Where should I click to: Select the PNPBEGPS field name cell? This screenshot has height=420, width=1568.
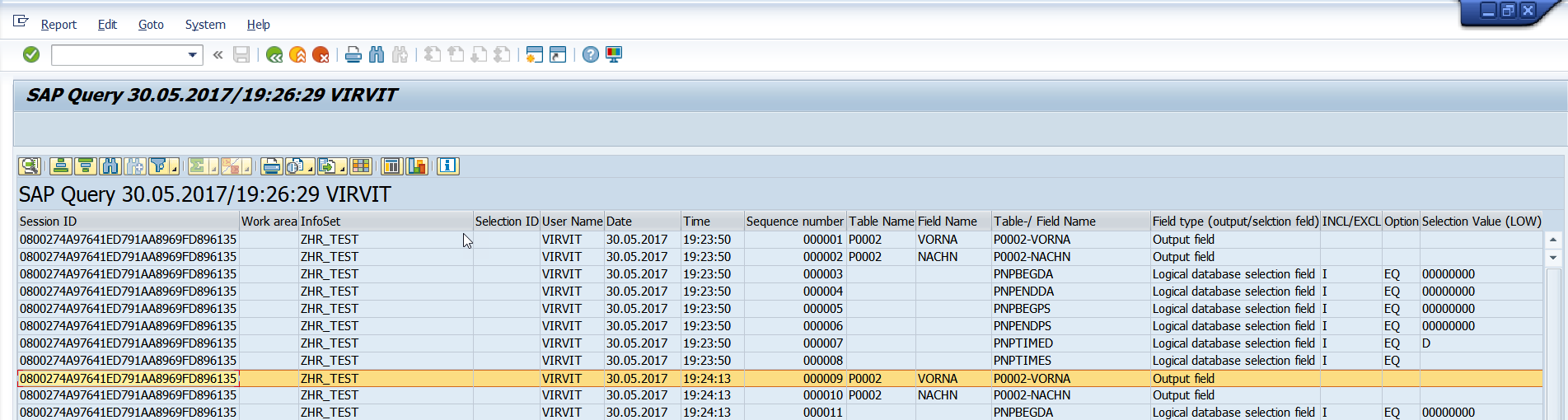click(1071, 309)
